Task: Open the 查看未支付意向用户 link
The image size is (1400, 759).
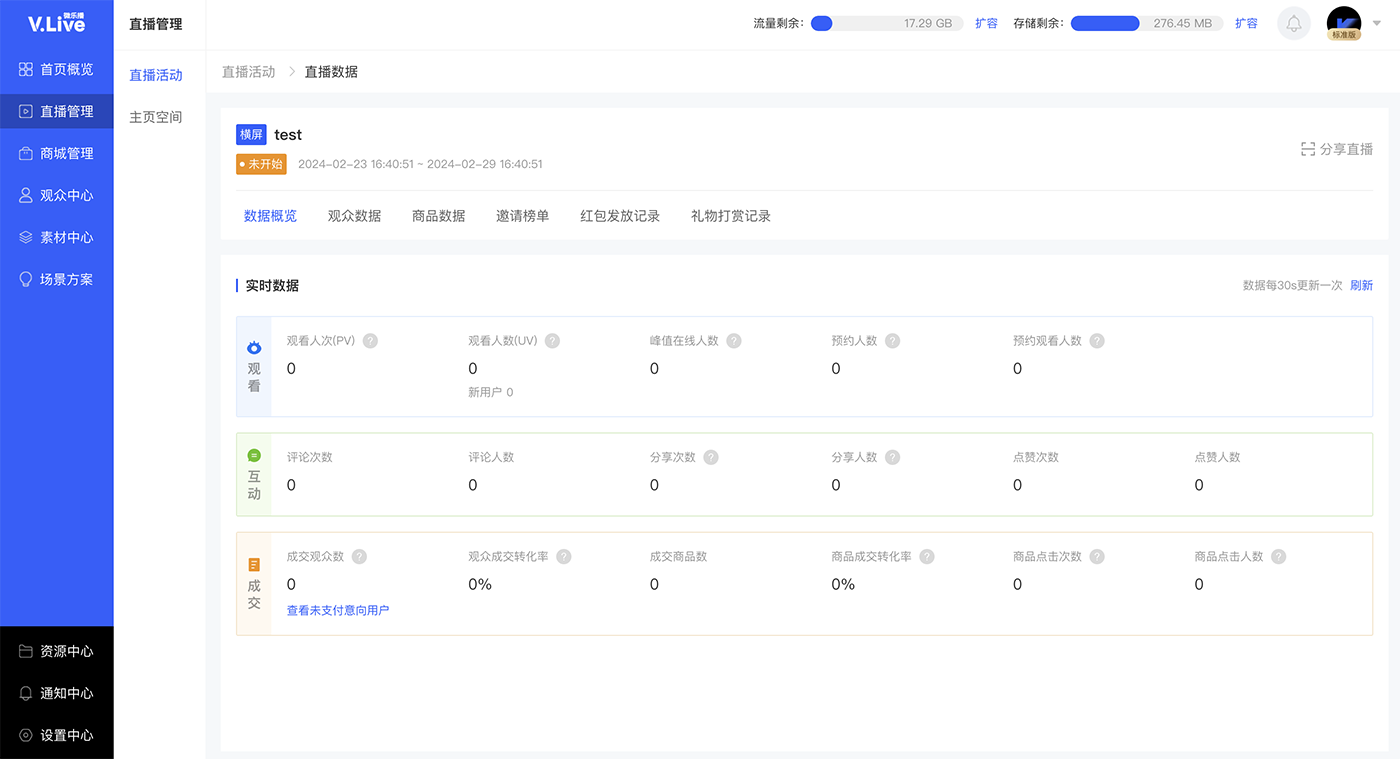Action: click(338, 610)
